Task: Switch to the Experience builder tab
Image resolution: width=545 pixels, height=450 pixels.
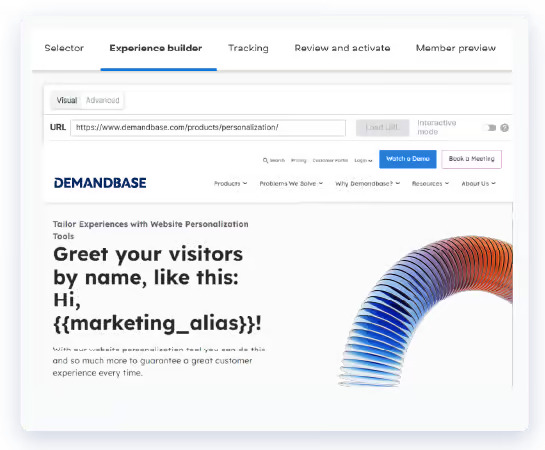Action: (156, 48)
